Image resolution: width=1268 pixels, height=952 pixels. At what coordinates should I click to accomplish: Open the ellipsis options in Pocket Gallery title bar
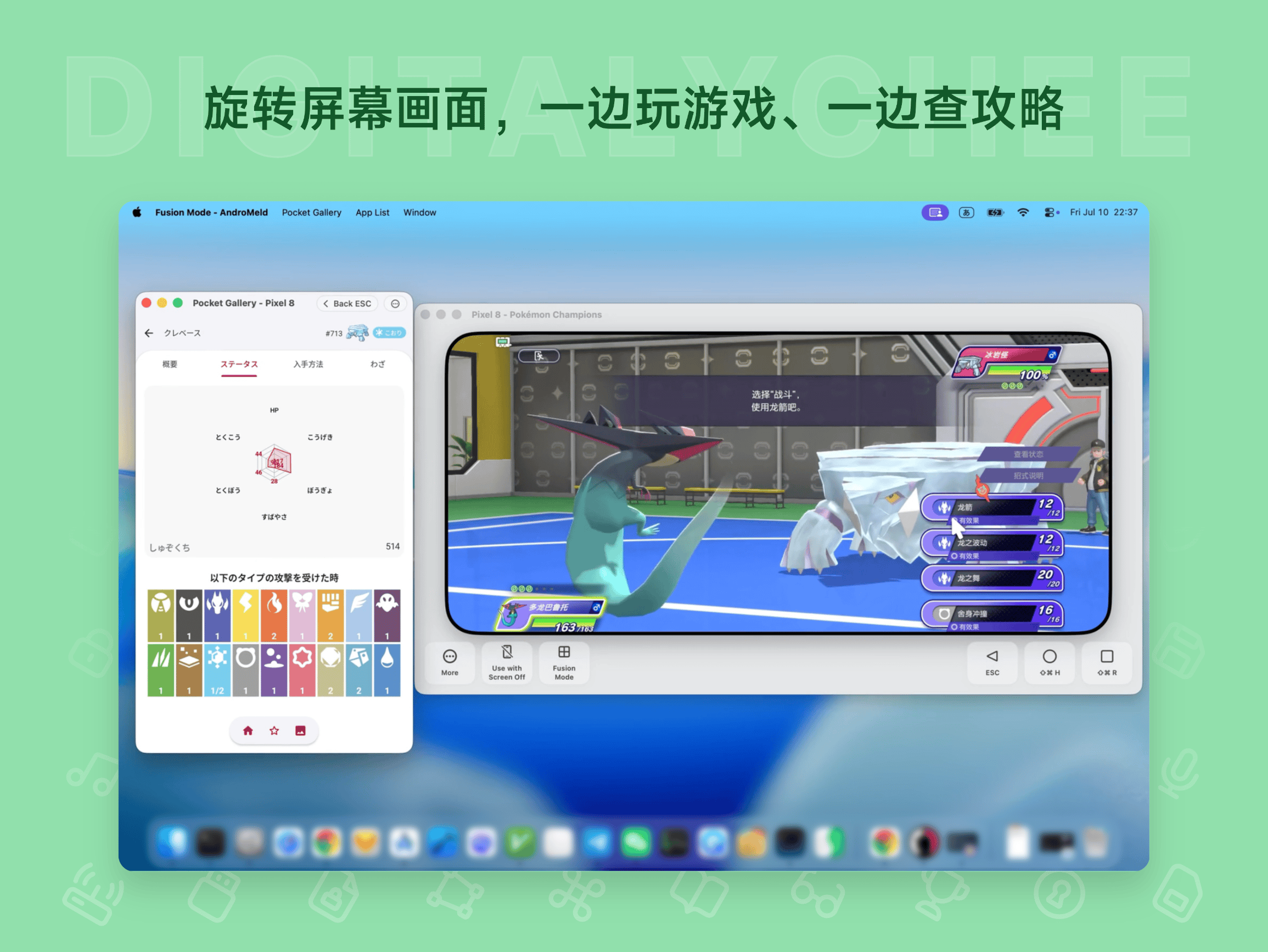tap(395, 304)
